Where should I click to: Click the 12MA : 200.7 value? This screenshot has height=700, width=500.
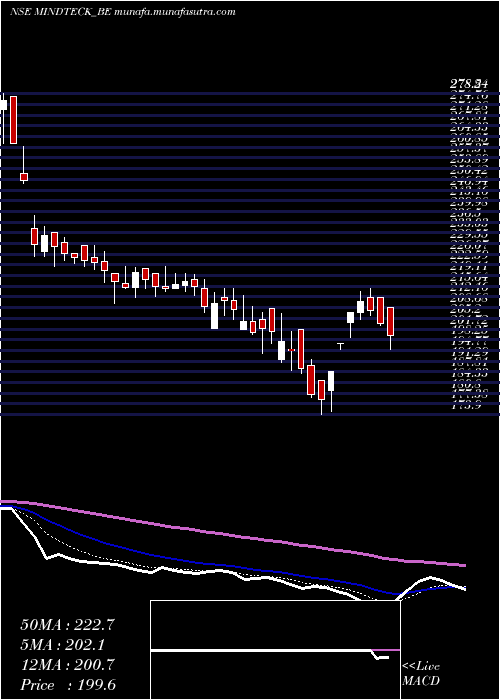pos(68,665)
